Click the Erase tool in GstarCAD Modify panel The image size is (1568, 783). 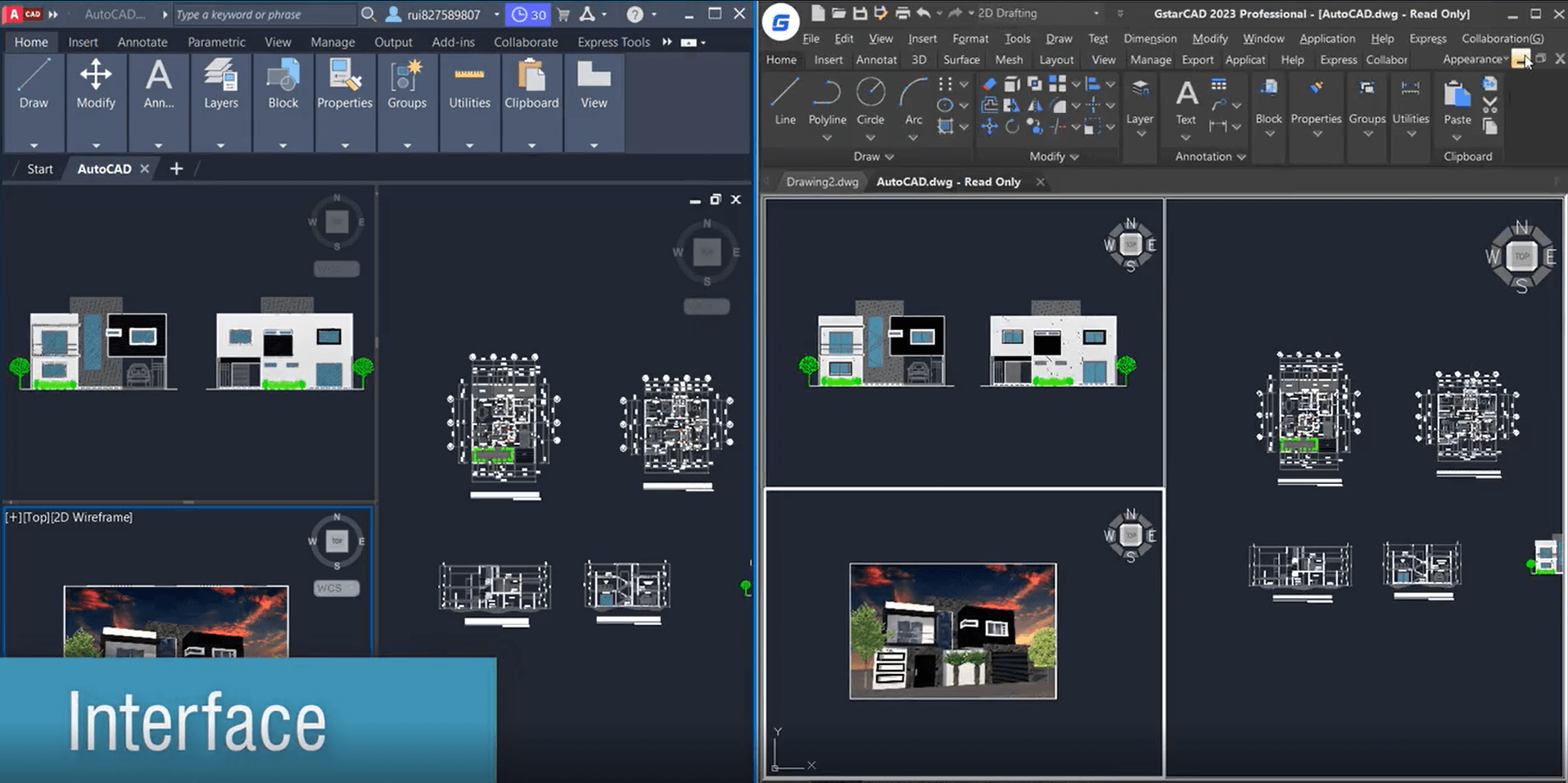pos(989,84)
